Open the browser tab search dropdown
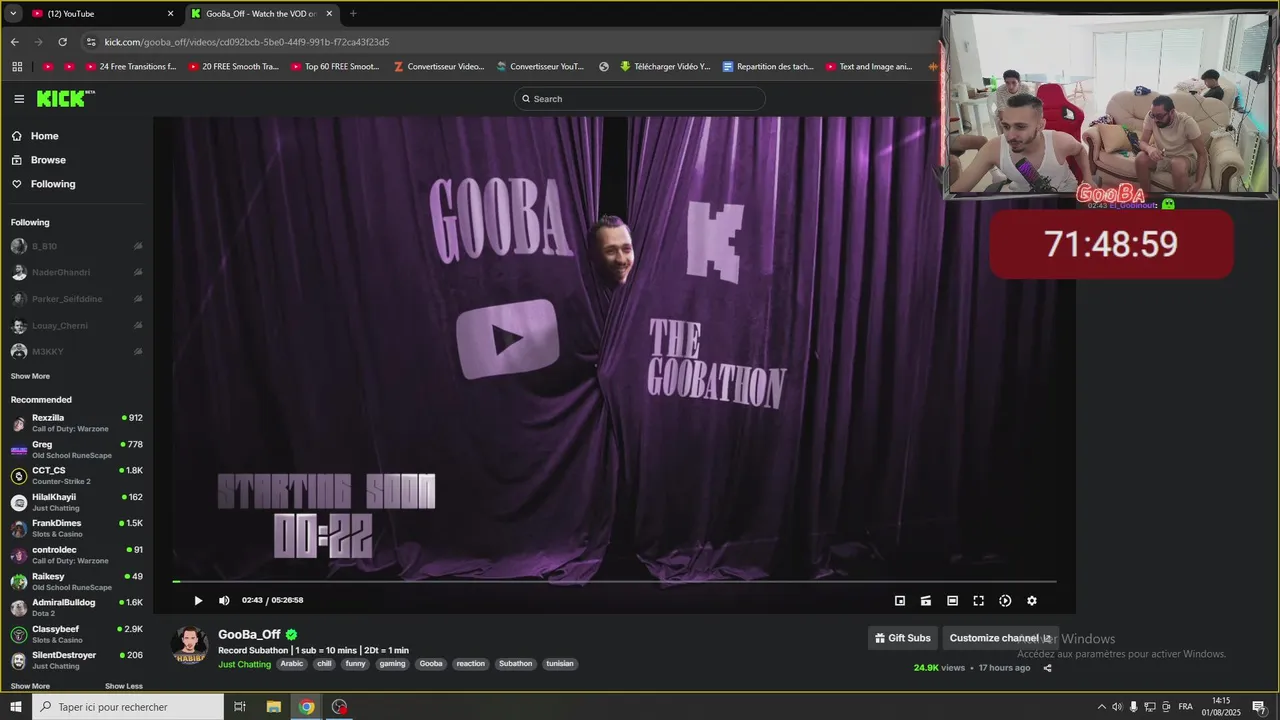The image size is (1280, 720). 13,14
